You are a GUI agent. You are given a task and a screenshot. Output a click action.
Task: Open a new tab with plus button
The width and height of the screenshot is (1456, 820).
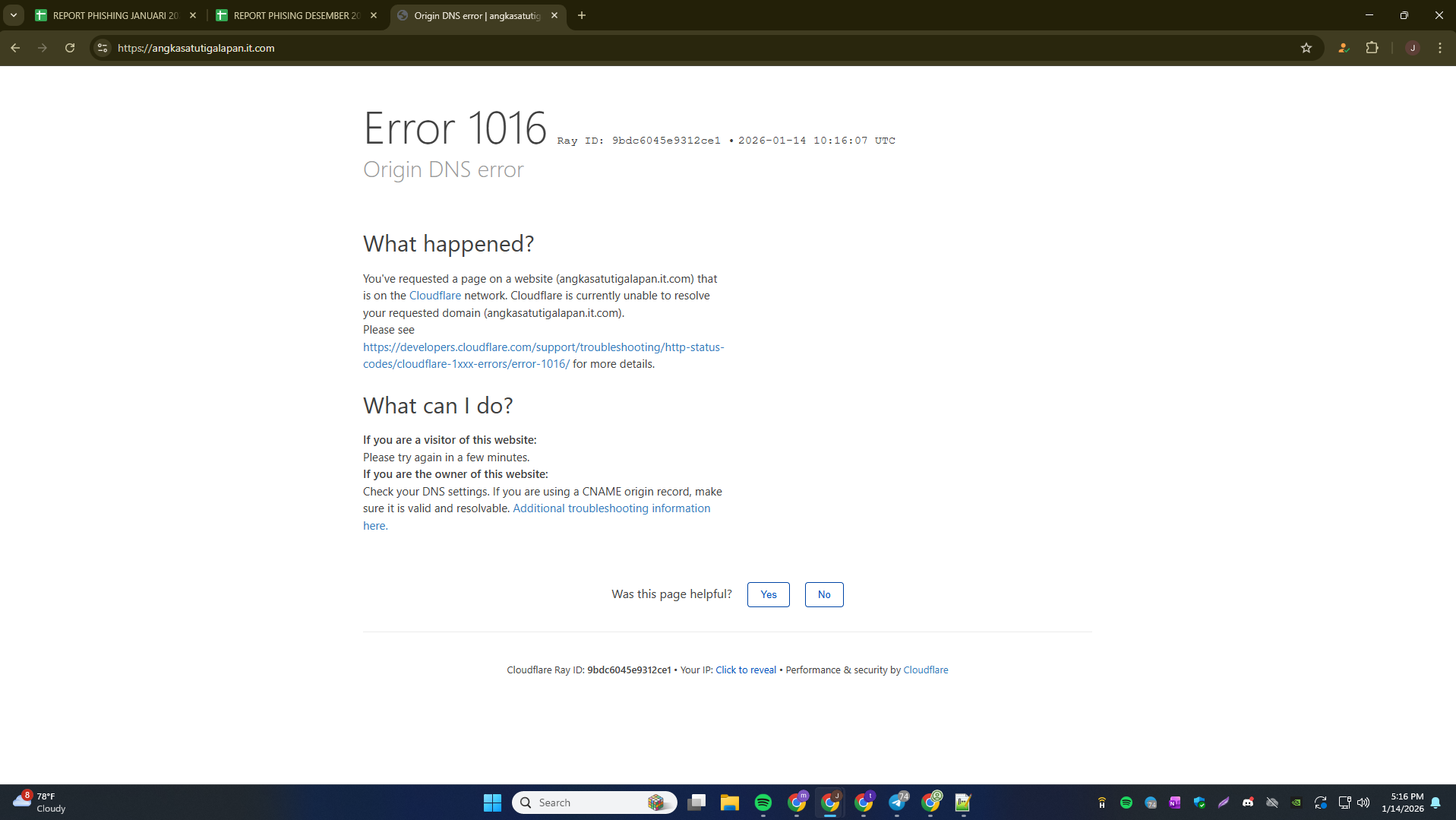coord(582,15)
